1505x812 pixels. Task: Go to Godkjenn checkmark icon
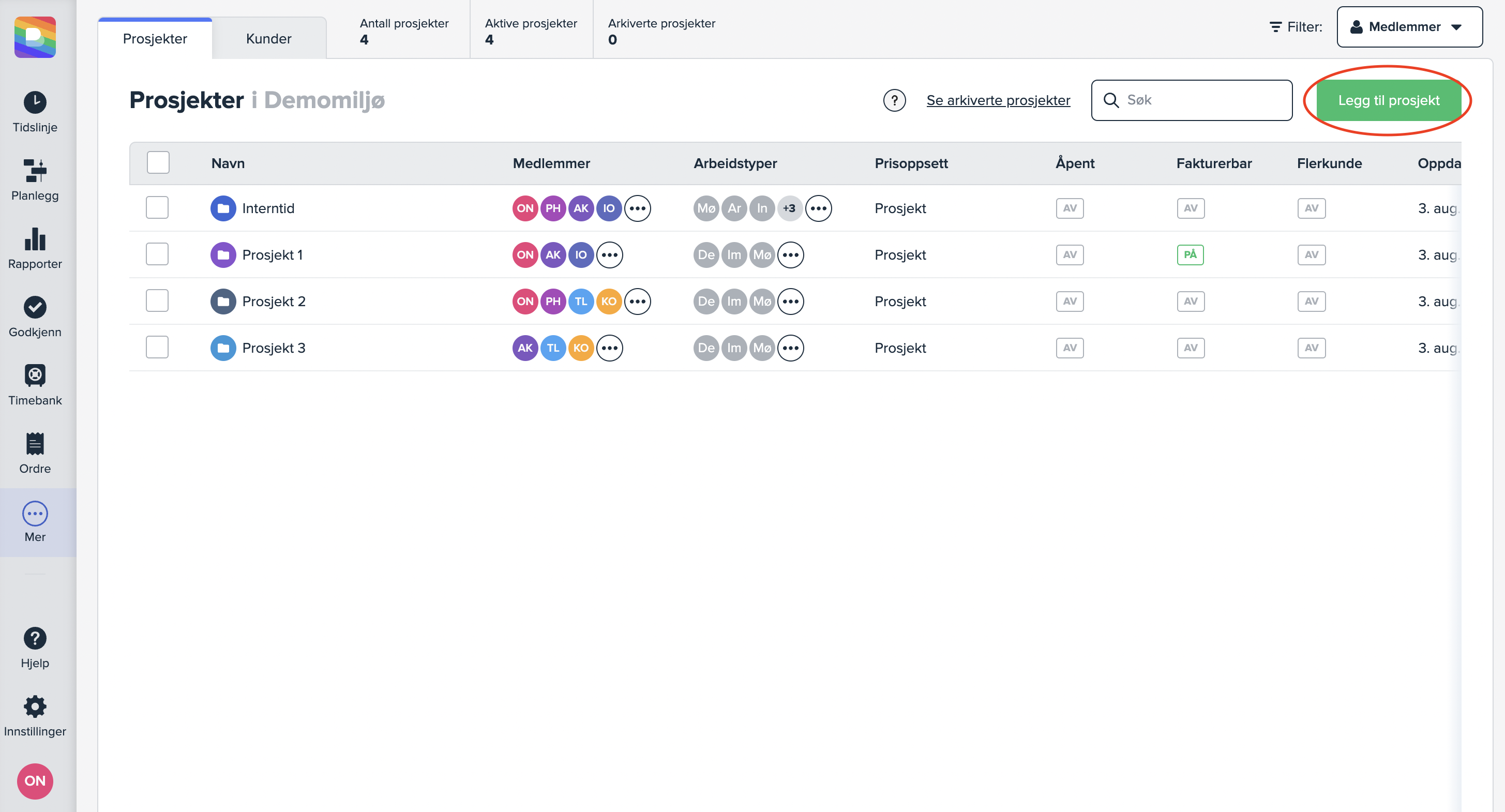(x=35, y=307)
